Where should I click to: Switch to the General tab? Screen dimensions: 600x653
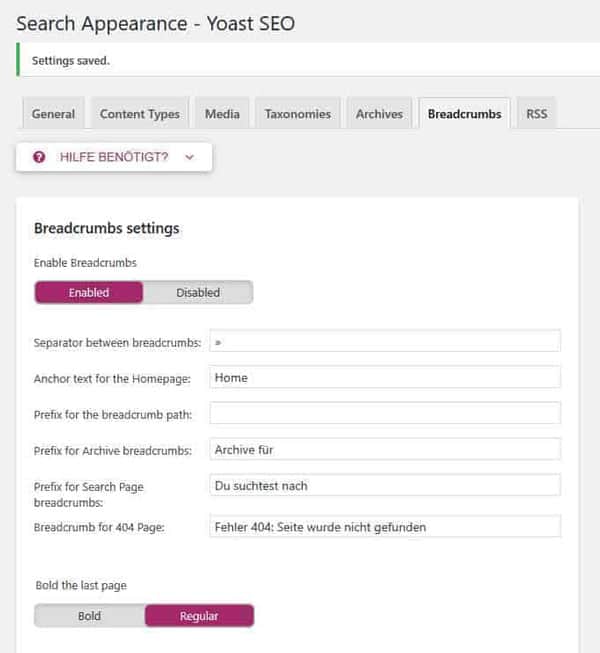click(x=53, y=114)
